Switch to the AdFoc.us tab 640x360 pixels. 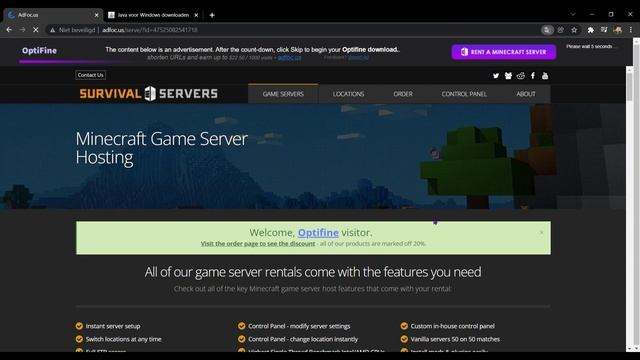(52, 15)
